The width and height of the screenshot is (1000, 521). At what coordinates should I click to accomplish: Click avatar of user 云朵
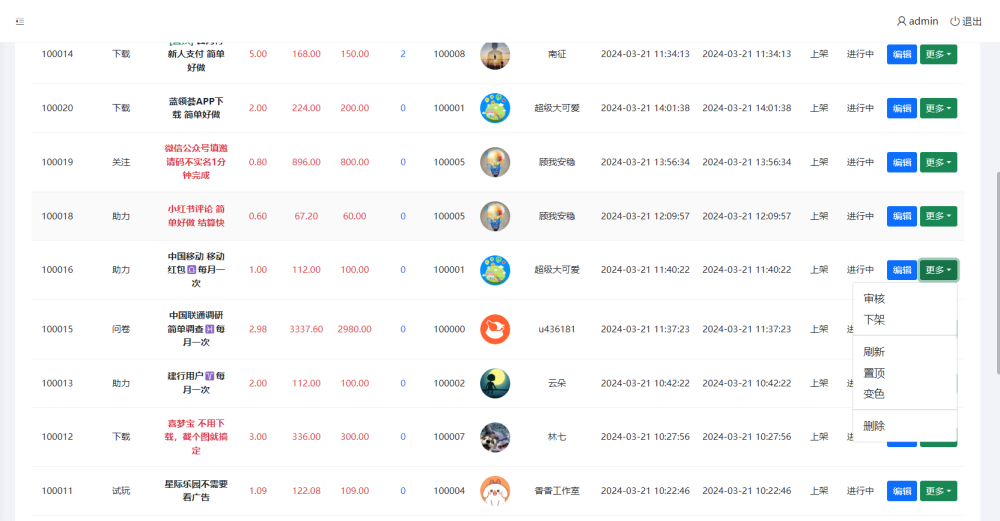point(495,383)
